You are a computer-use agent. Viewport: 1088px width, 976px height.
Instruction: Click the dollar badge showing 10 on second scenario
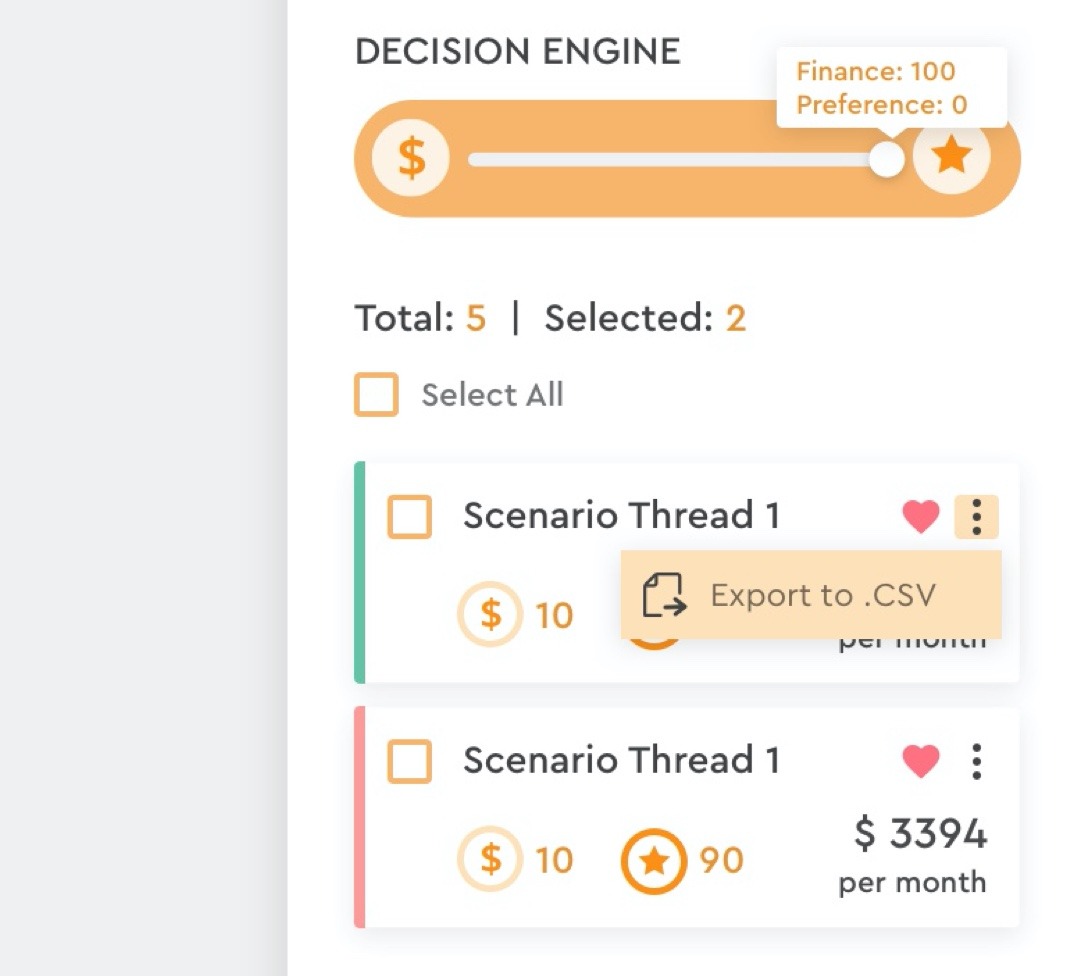pyautogui.click(x=516, y=859)
